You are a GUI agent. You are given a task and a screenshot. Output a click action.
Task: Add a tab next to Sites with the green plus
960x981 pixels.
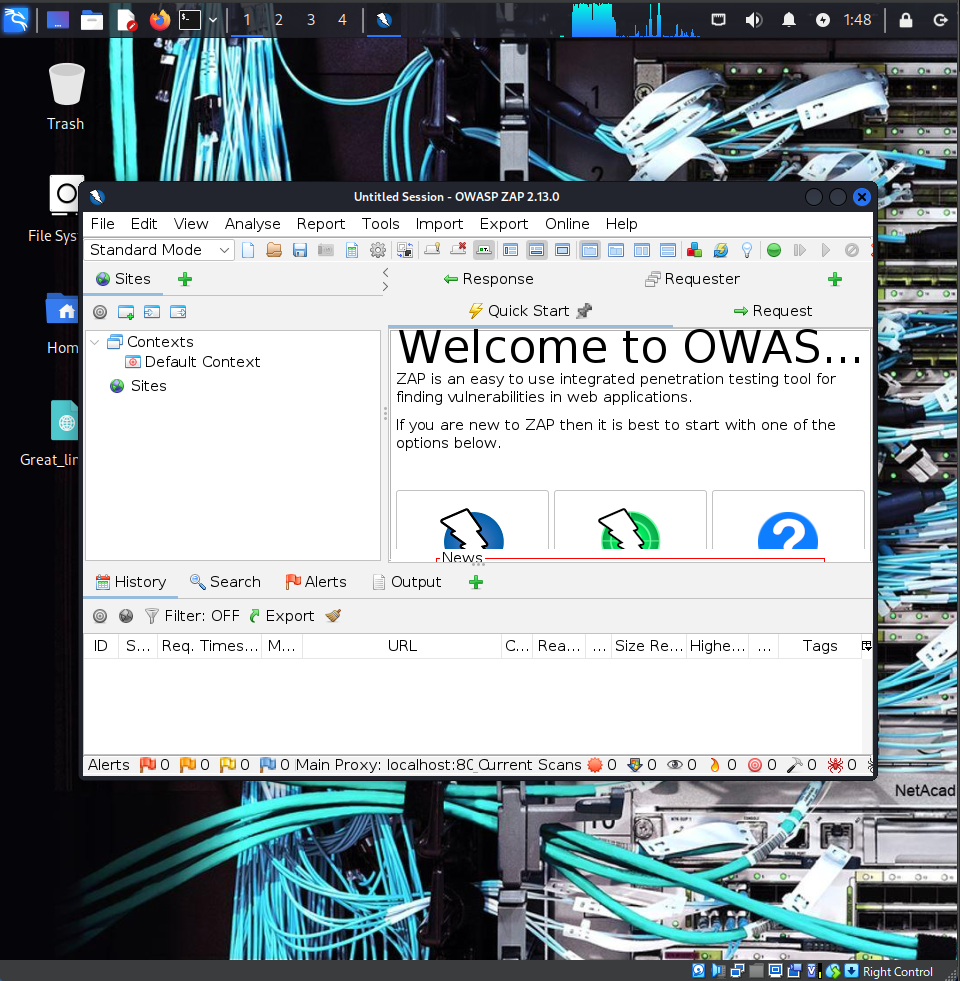[x=185, y=279]
